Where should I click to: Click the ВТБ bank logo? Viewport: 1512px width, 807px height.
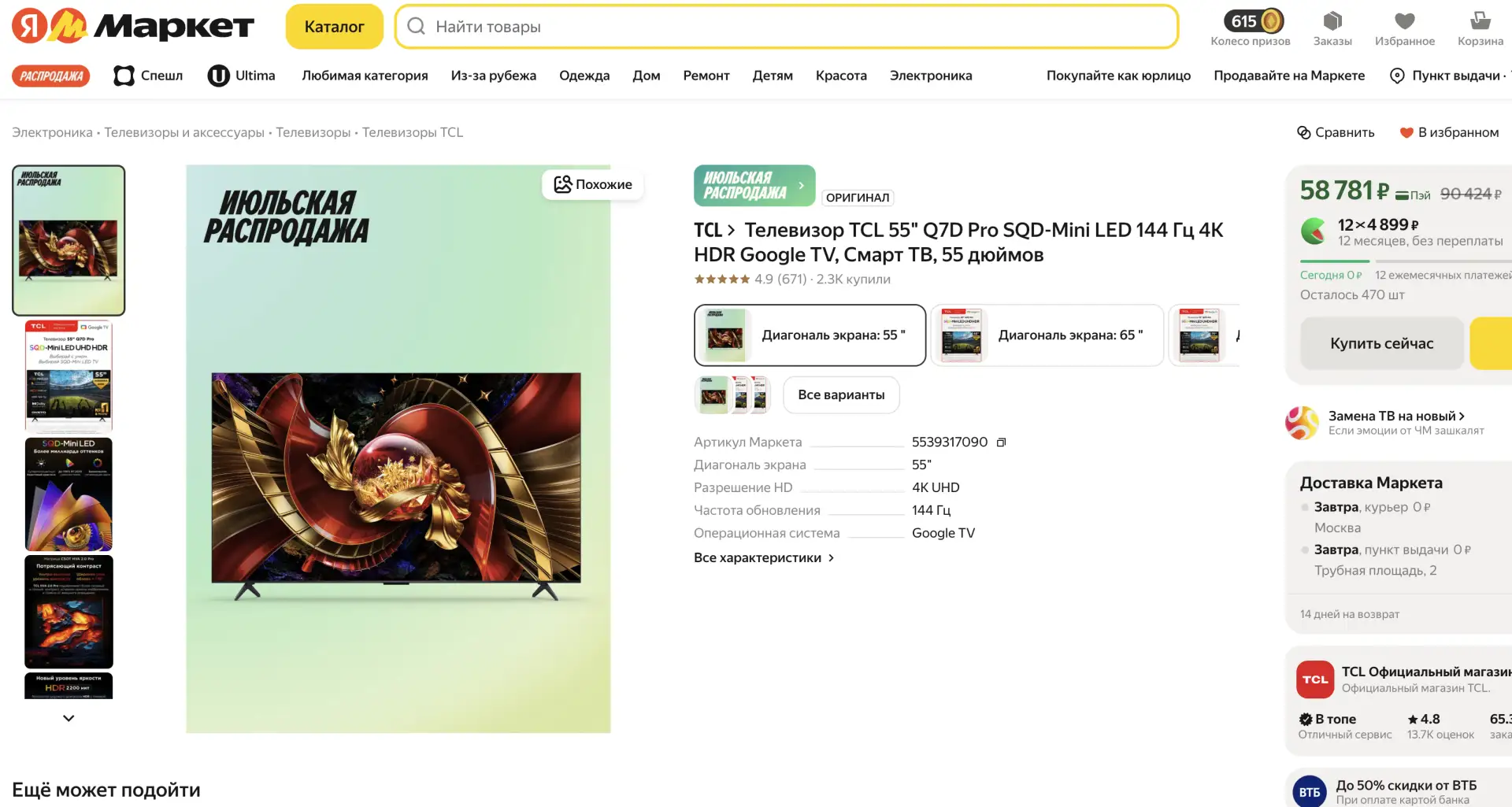1310,791
